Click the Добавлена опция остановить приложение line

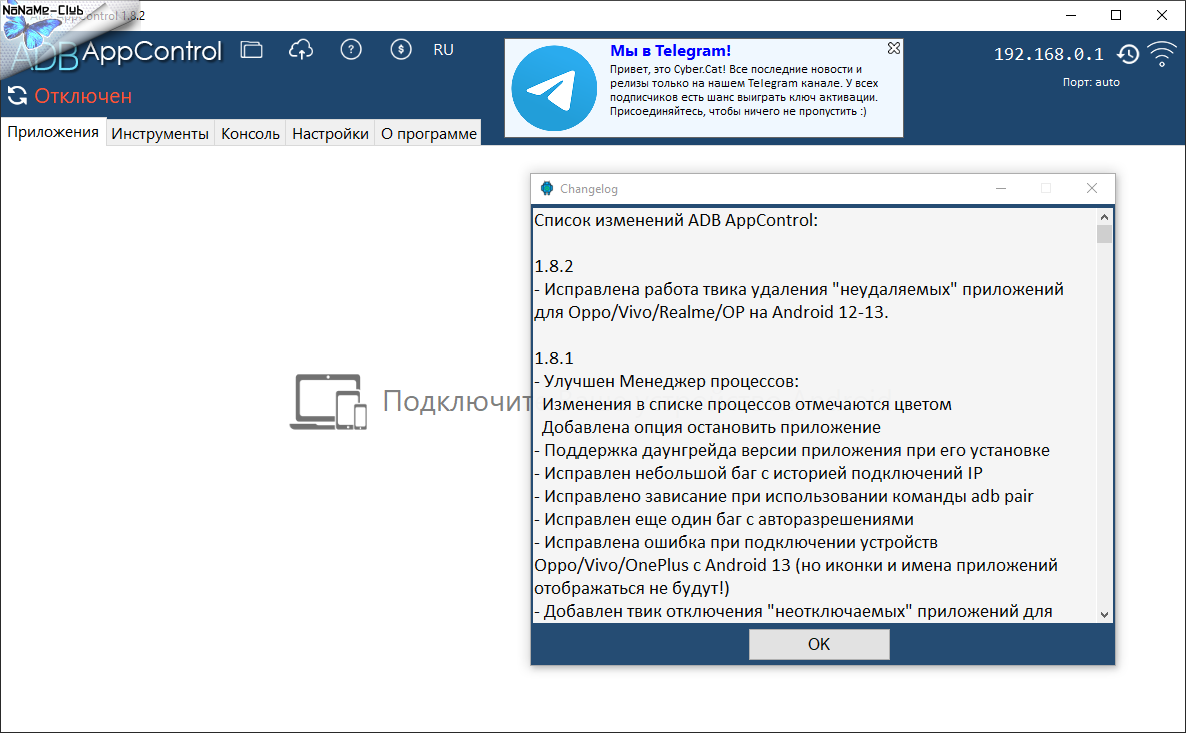pyautogui.click(x=711, y=427)
